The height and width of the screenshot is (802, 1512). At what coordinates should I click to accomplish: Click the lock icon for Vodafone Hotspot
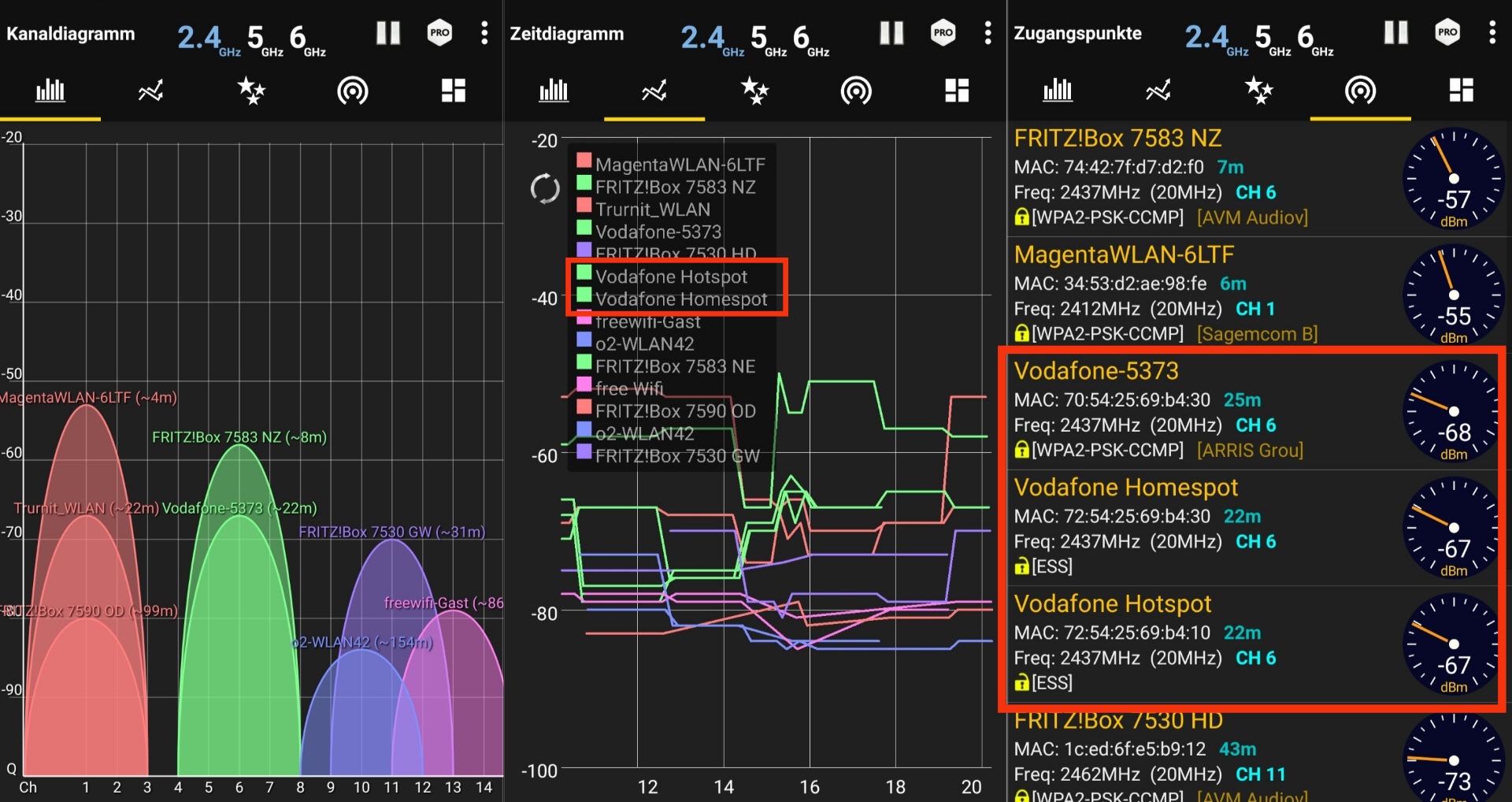pos(1021,682)
